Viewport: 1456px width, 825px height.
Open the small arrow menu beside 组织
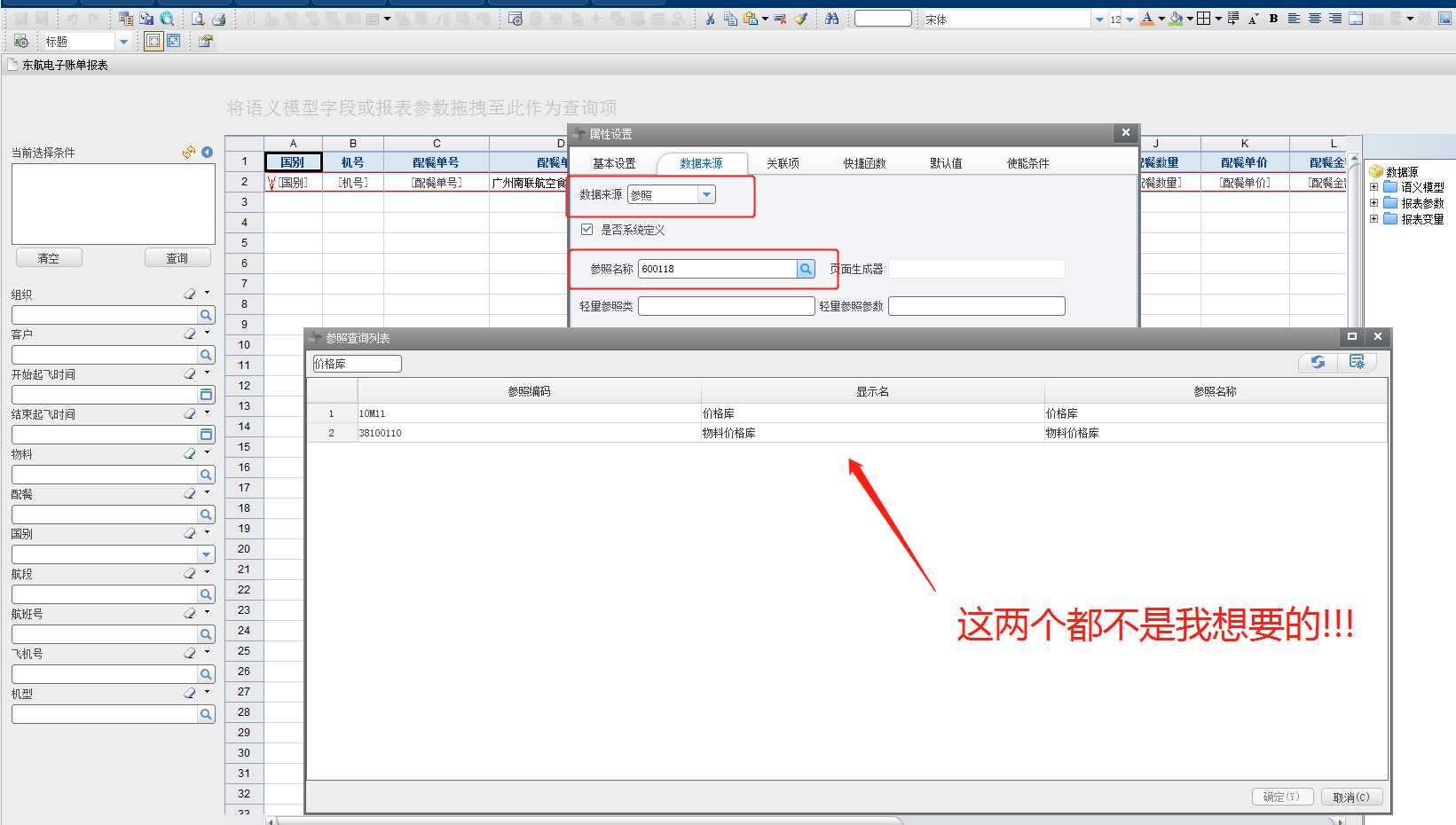pos(208,293)
